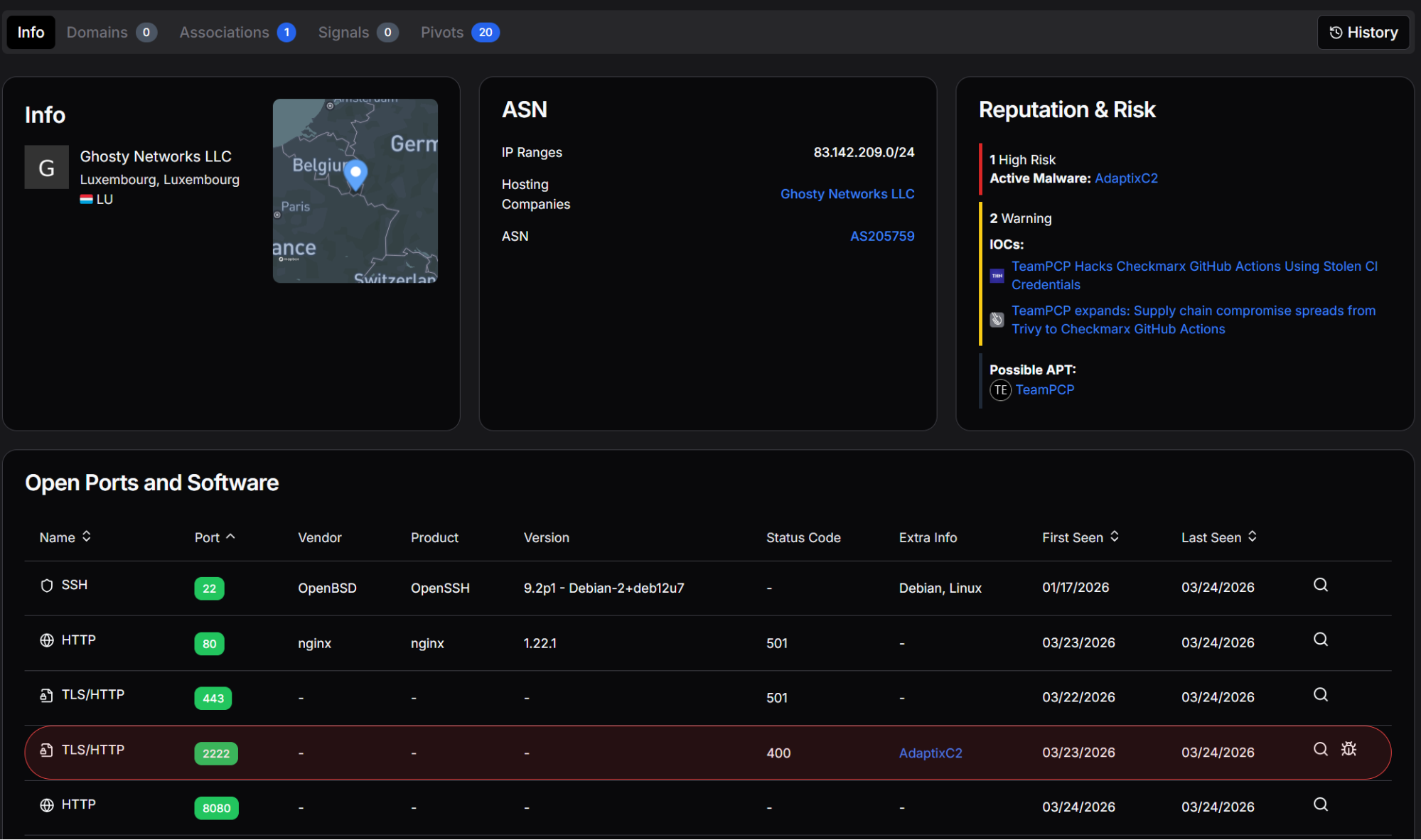This screenshot has width=1421, height=840.
Task: Open the History panel button
Action: click(x=1363, y=33)
